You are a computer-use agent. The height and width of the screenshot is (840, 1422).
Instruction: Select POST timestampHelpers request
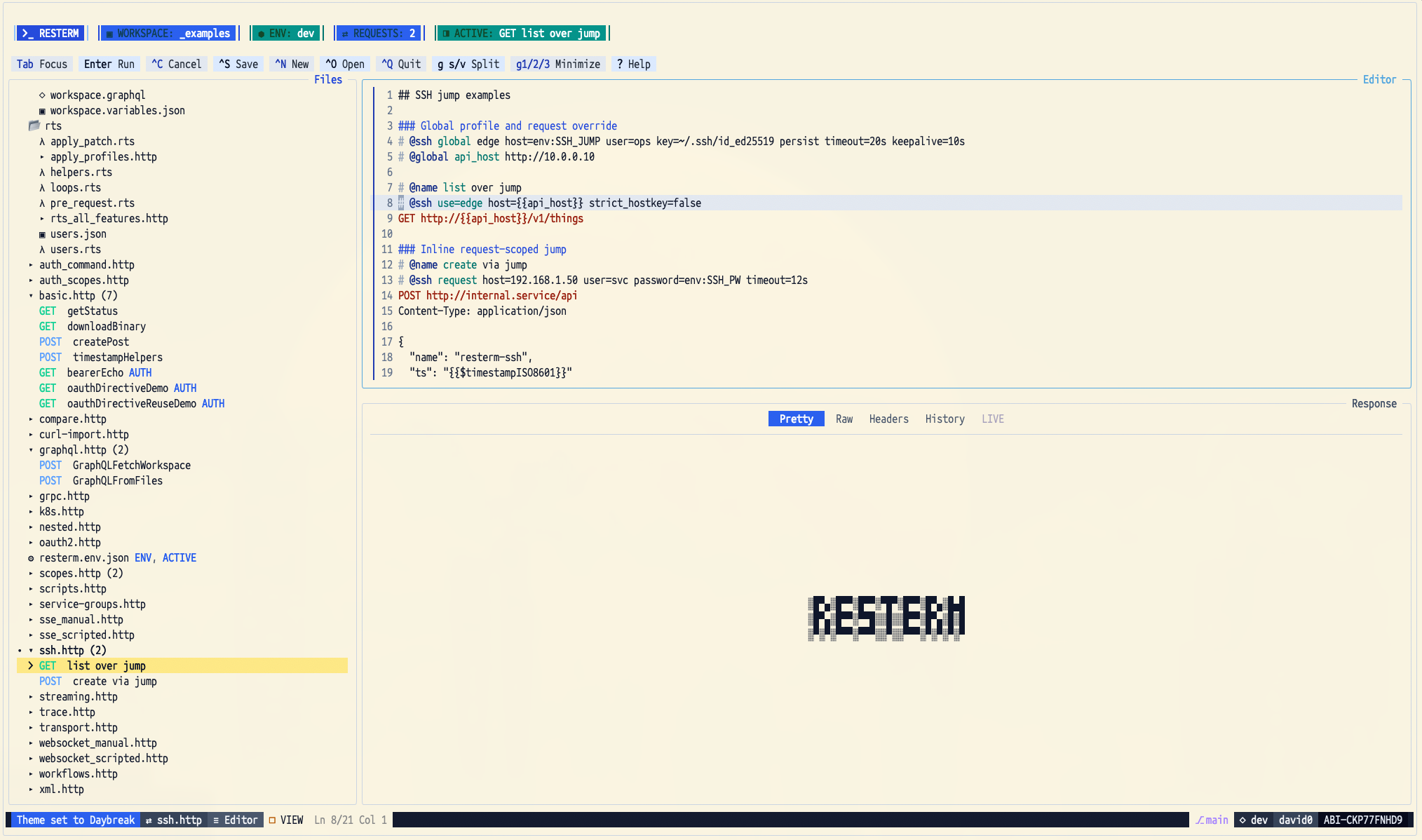(x=101, y=357)
